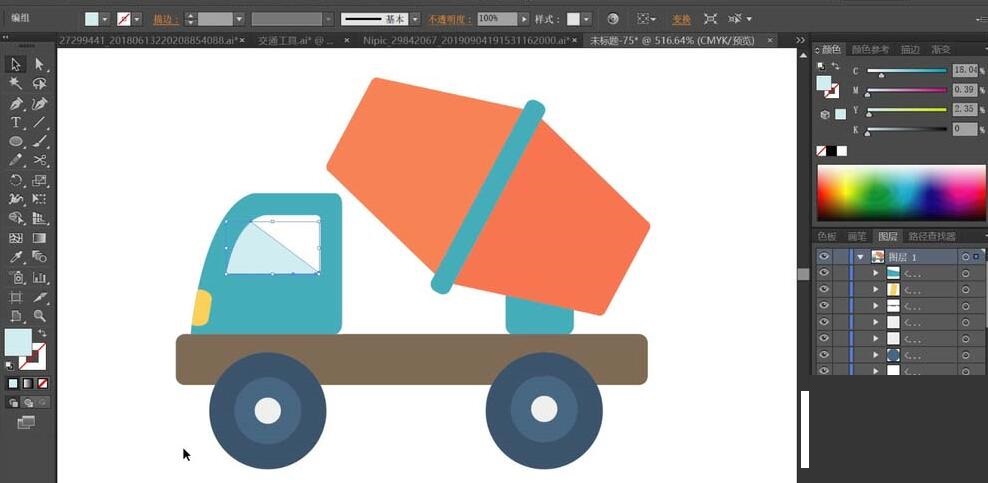
Task: Select the Zoom magnifier tool
Action: (40, 316)
